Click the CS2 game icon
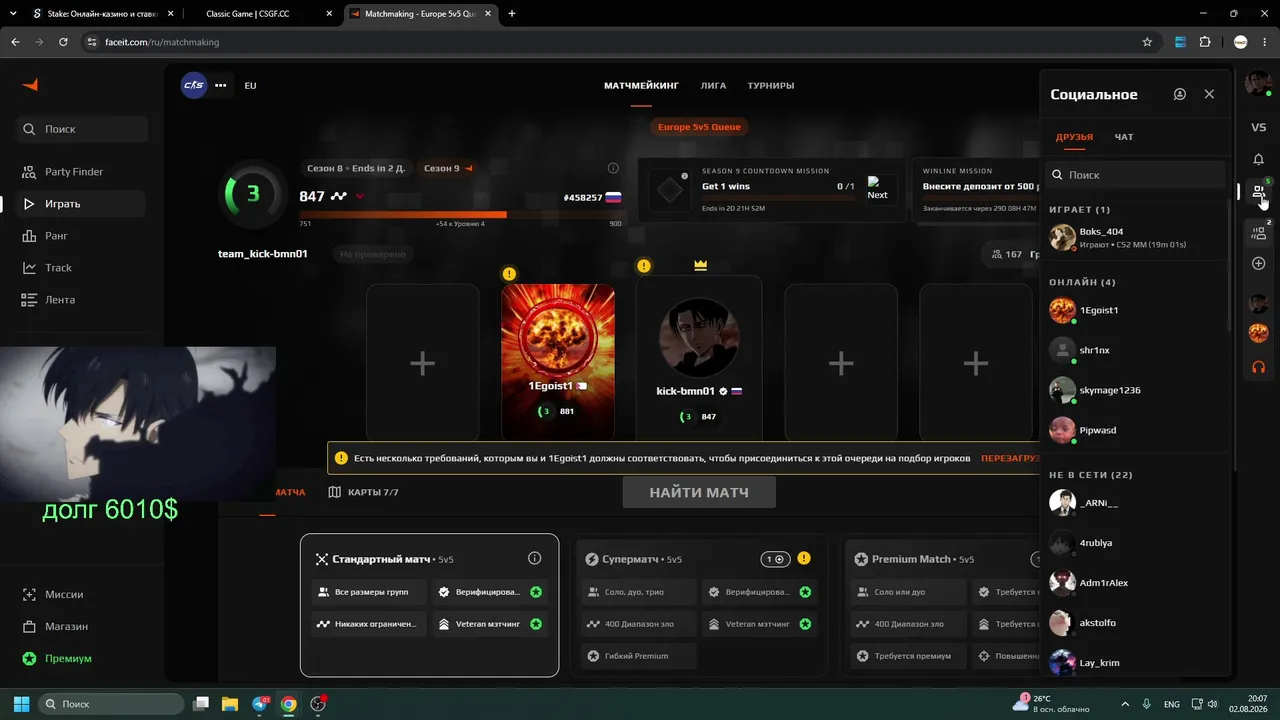Screen dimensions: 1280x720 click(x=194, y=85)
